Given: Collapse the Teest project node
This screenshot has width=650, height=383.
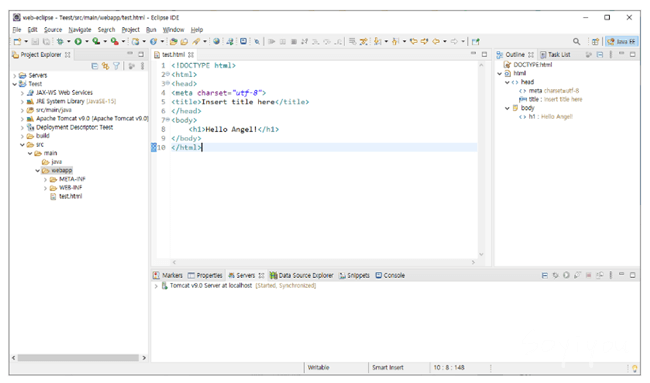Looking at the screenshot, I should click(x=15, y=84).
